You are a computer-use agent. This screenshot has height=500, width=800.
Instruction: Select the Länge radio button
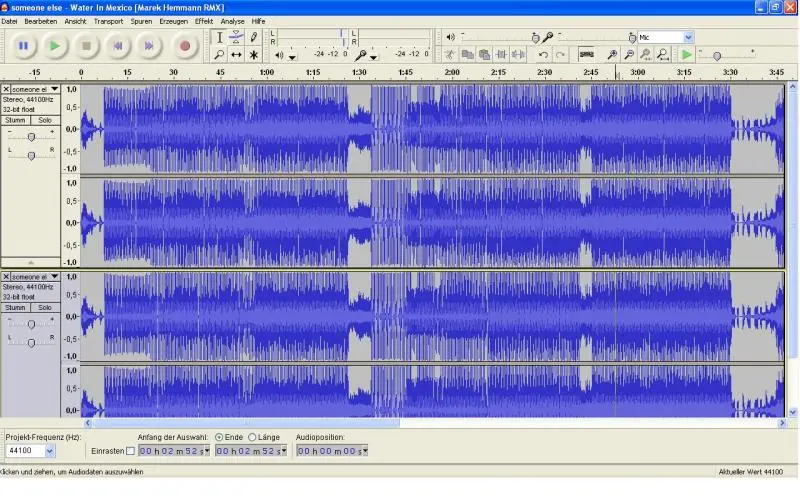pos(252,437)
